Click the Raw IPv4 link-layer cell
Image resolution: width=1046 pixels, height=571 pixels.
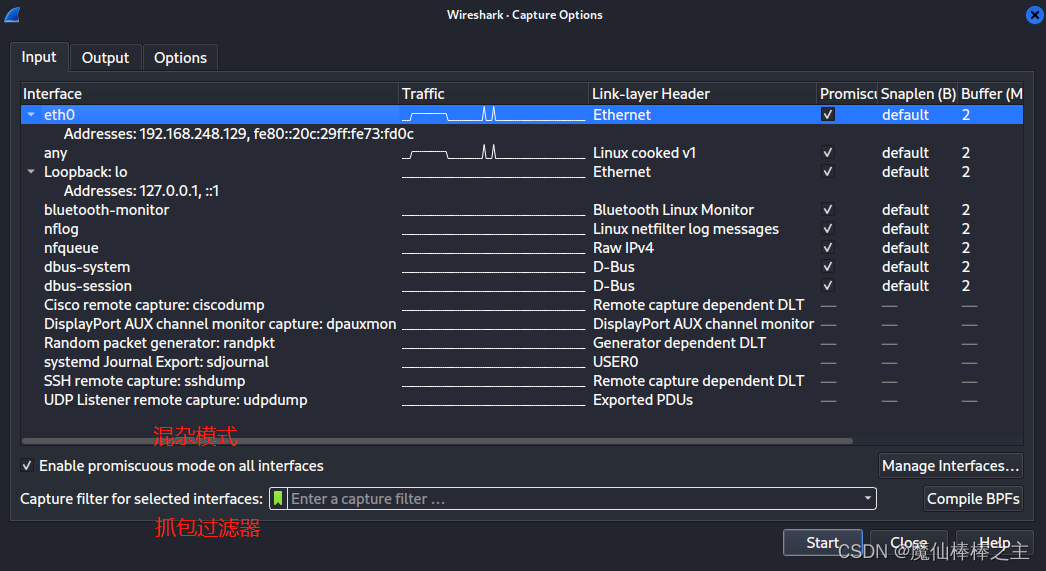623,247
